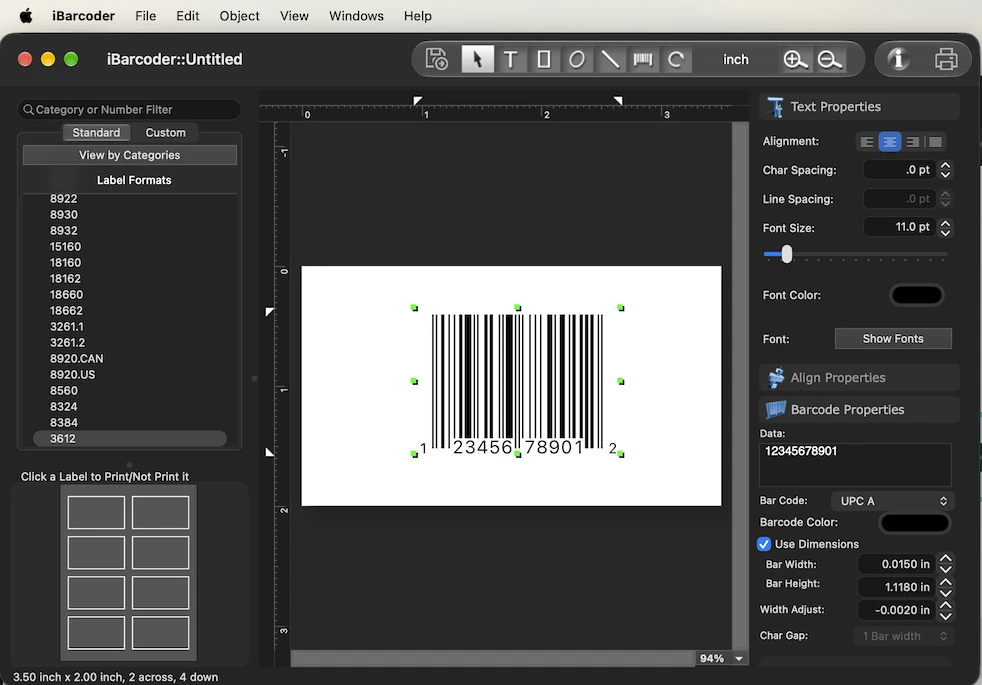Click the rotate tool icon
The height and width of the screenshot is (685, 982).
pos(676,59)
